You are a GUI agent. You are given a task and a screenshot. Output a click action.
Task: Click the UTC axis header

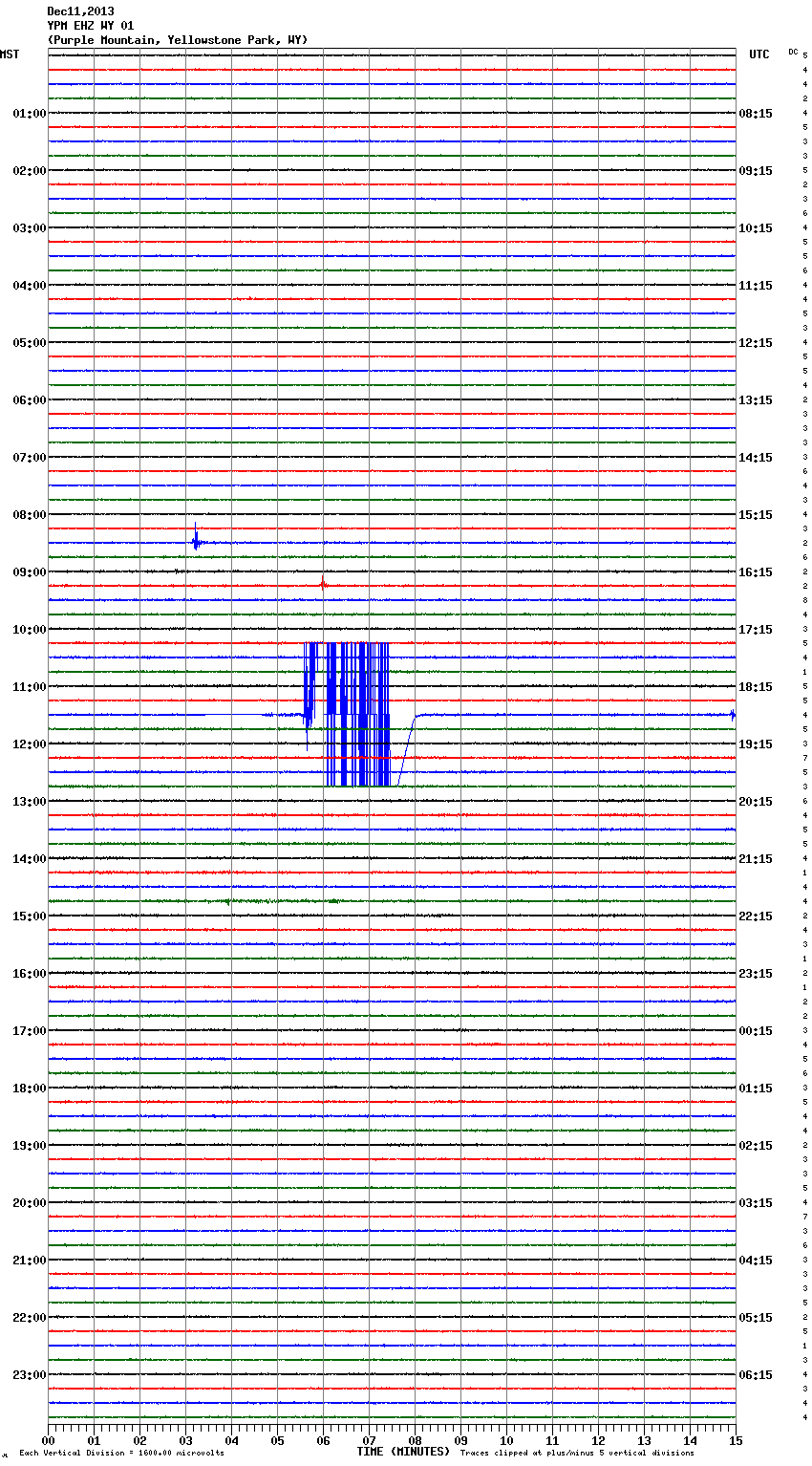click(x=759, y=54)
